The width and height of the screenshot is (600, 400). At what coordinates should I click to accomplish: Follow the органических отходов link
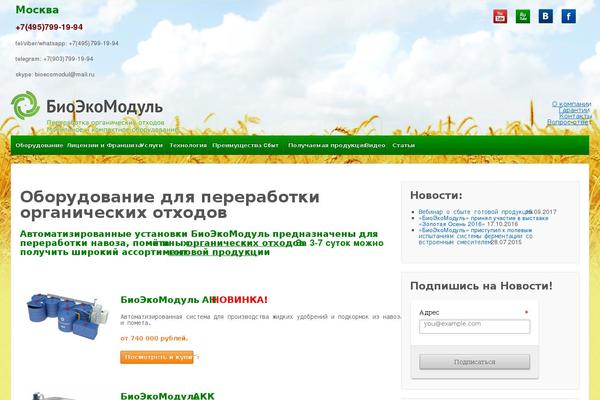tap(244, 243)
